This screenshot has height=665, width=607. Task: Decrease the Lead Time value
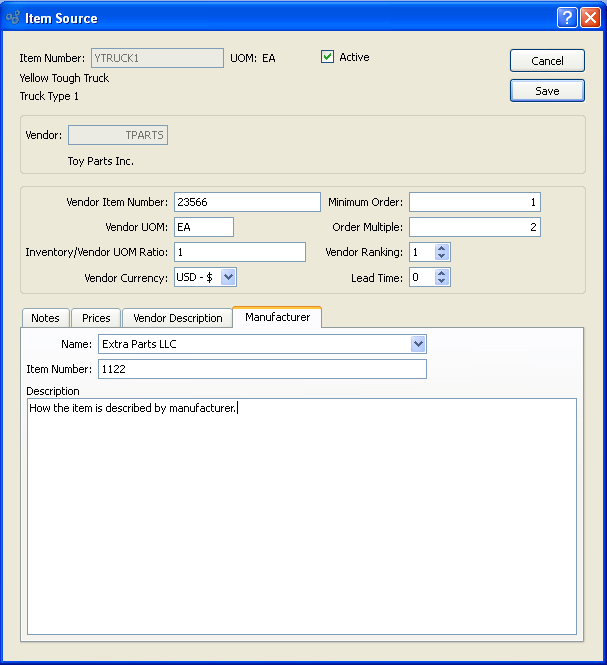pyautogui.click(x=443, y=282)
